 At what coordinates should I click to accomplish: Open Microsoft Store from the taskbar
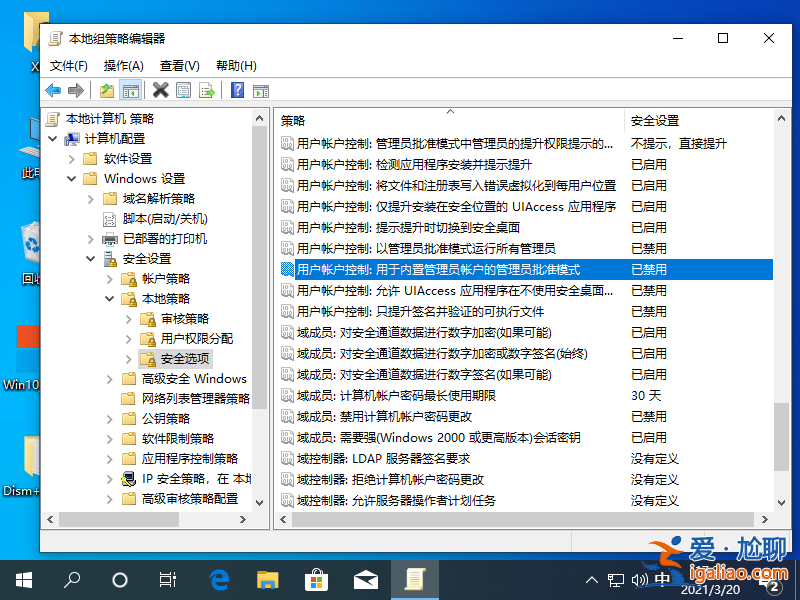point(316,579)
